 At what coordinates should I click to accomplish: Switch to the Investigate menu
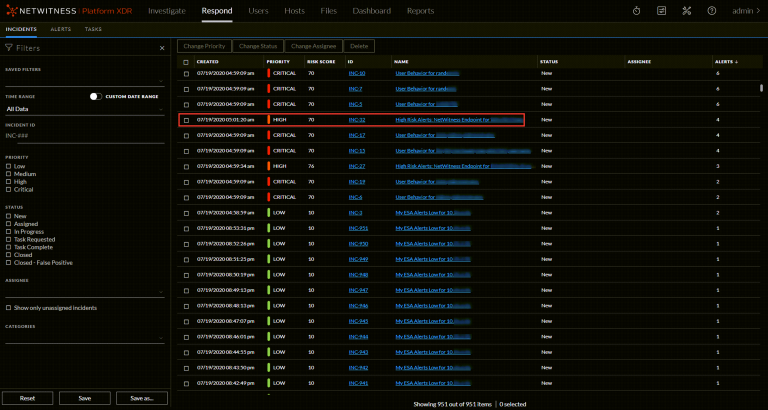(x=166, y=11)
